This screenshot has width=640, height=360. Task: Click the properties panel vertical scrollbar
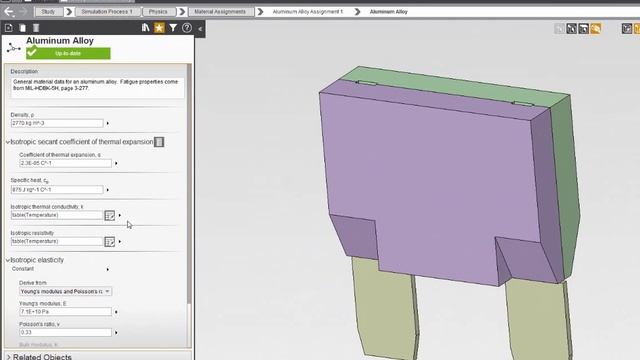(x=189, y=184)
